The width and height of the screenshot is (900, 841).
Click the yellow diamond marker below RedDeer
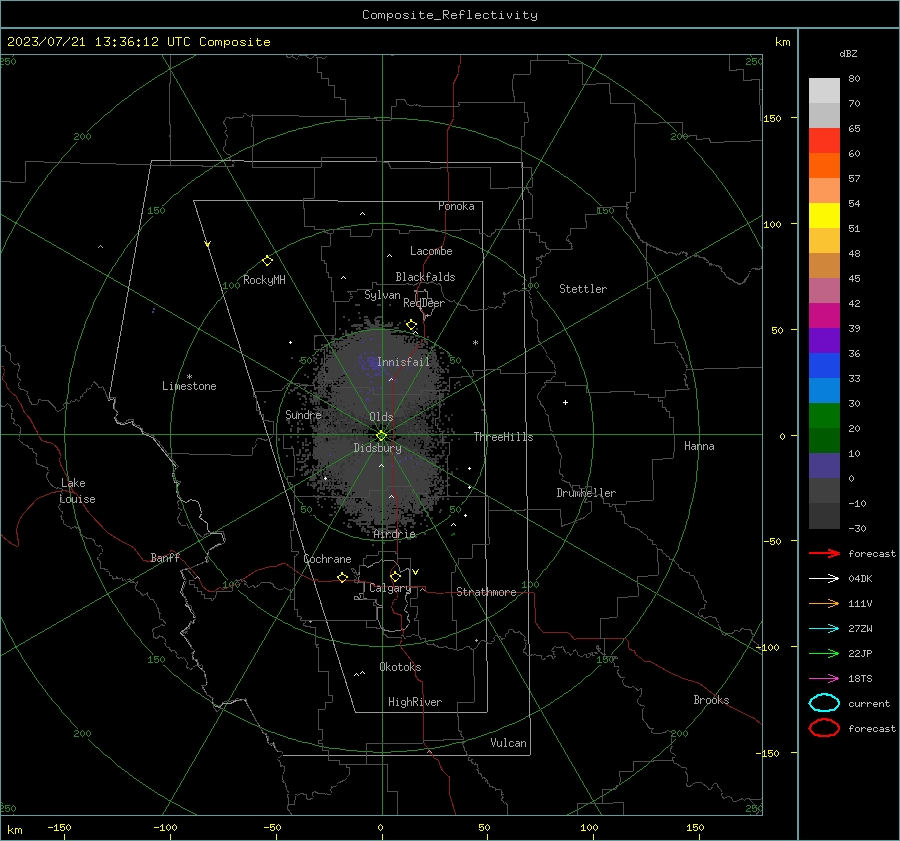pos(412,325)
